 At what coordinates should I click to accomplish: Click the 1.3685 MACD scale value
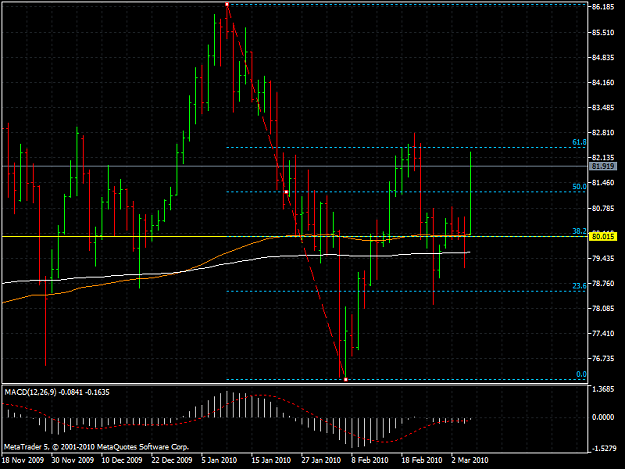pos(603,389)
